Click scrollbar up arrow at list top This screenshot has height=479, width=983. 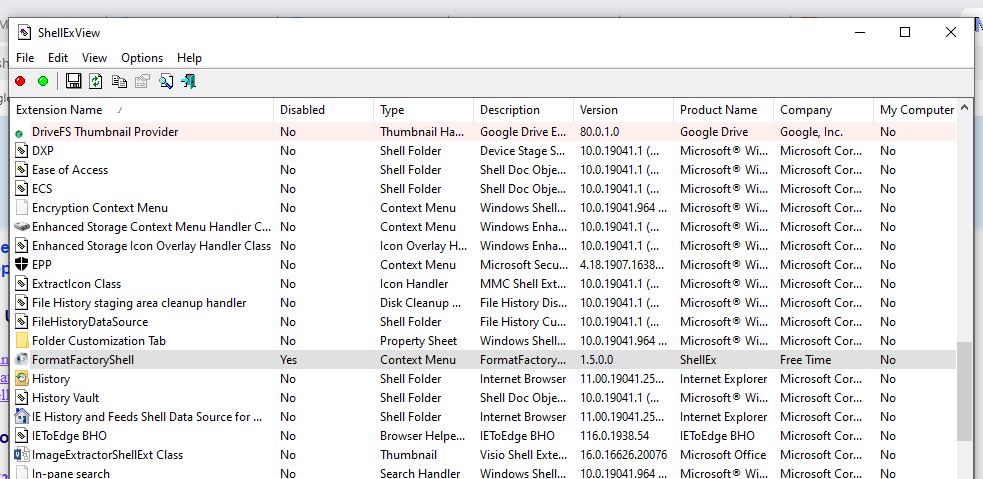[x=964, y=106]
